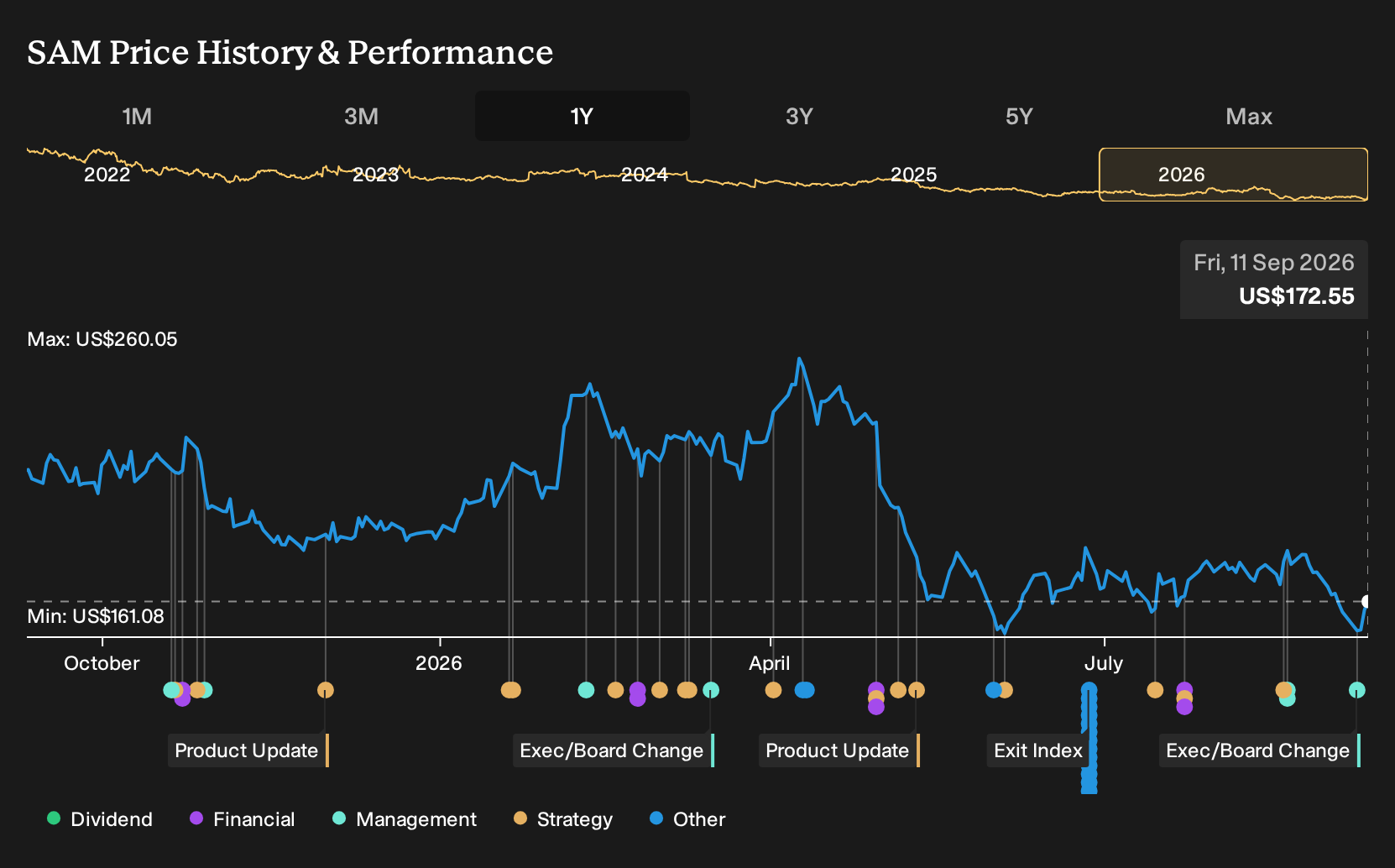Switch to the 1M time range tab
The image size is (1395, 868).
coord(137,116)
